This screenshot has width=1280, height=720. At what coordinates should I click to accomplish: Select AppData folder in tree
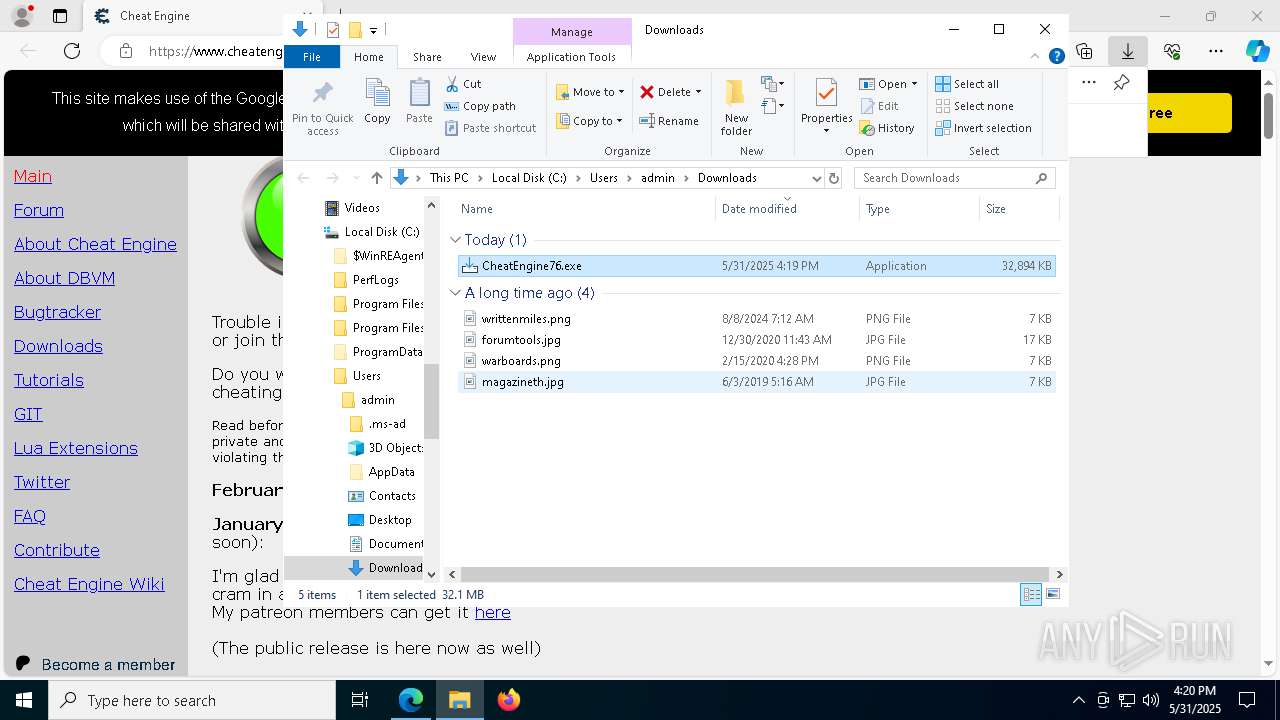[x=391, y=472]
